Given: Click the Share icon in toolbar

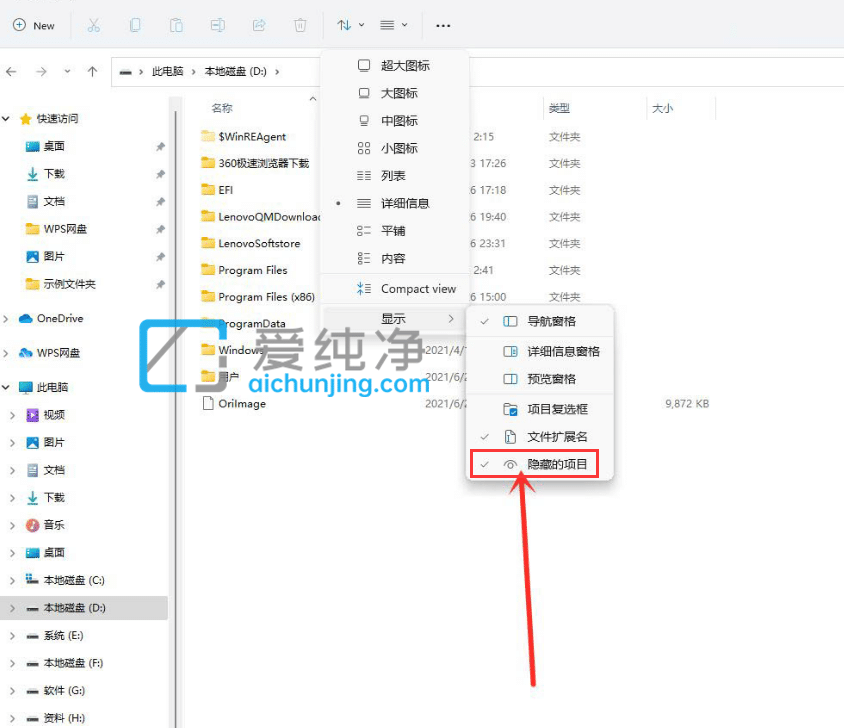Looking at the screenshot, I should pyautogui.click(x=259, y=25).
